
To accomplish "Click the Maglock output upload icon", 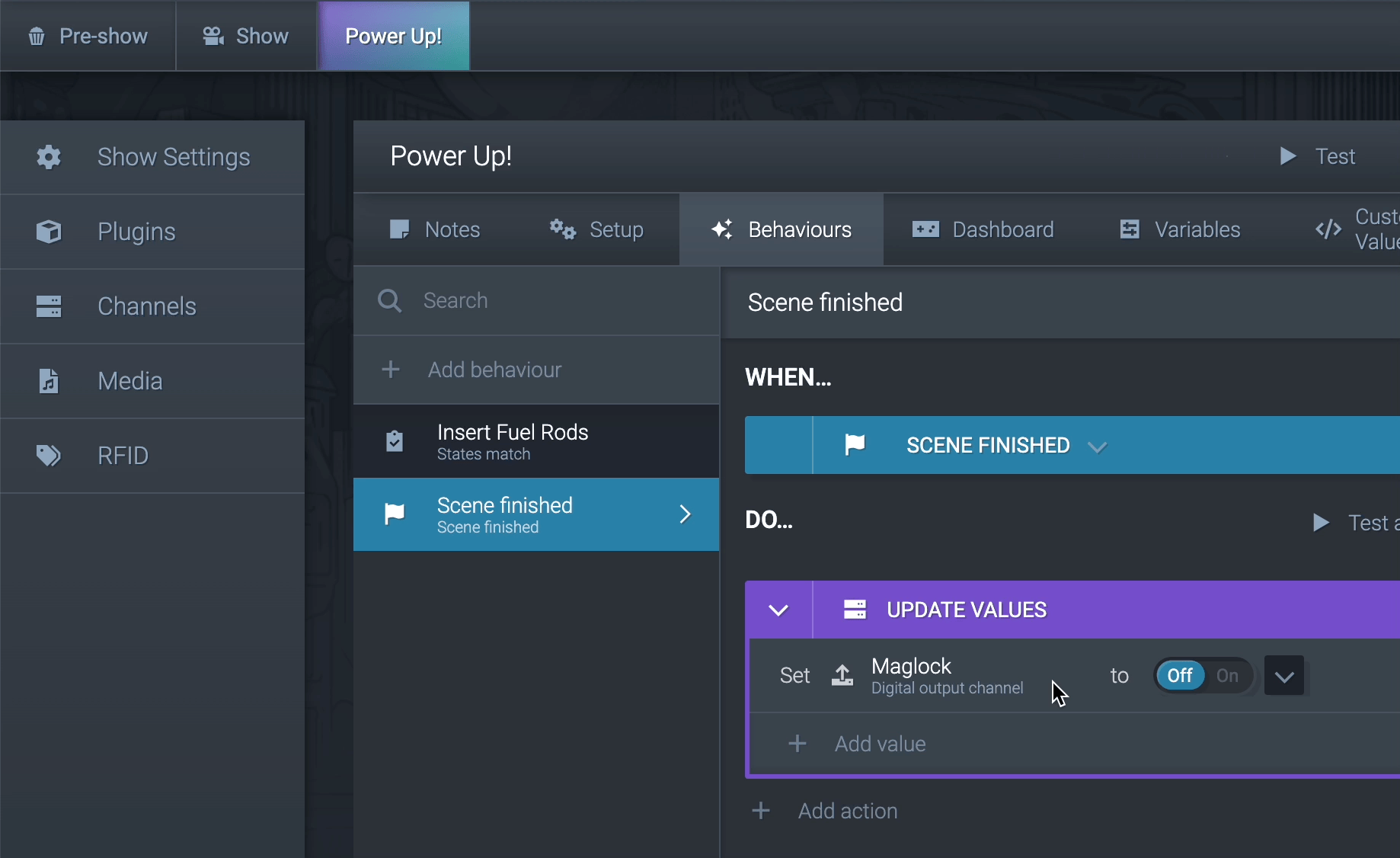I will (842, 675).
